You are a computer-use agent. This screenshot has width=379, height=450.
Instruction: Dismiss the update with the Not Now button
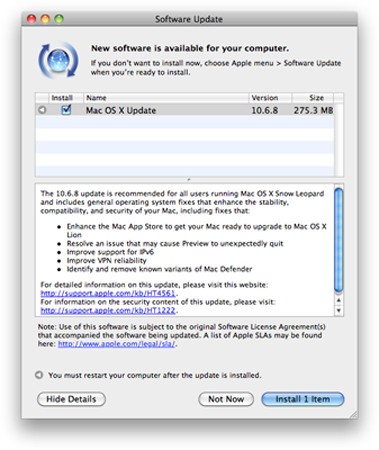(226, 399)
